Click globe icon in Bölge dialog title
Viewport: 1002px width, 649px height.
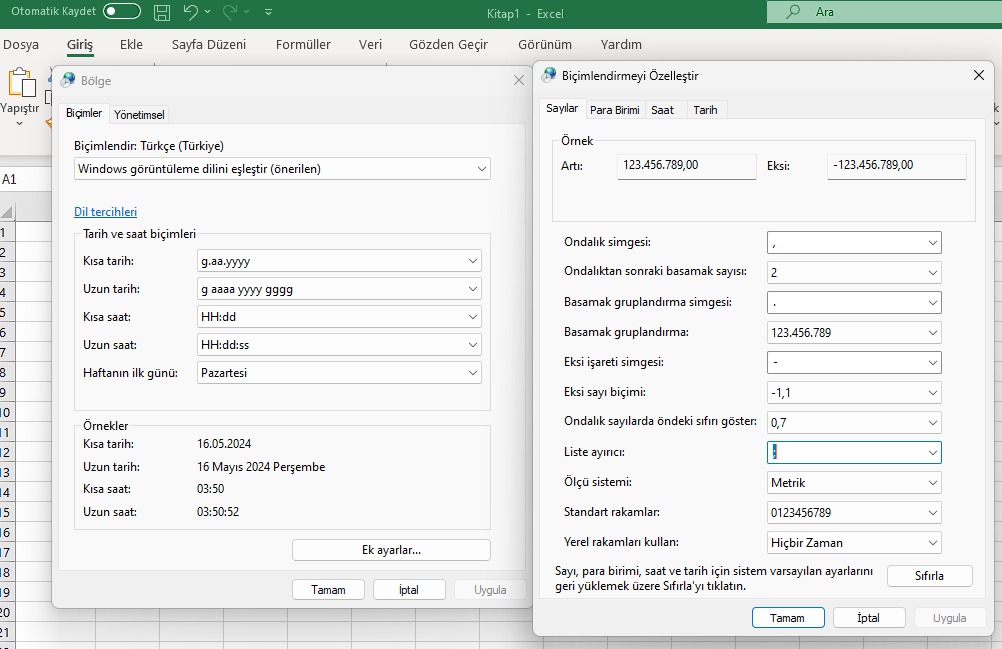pyautogui.click(x=68, y=80)
